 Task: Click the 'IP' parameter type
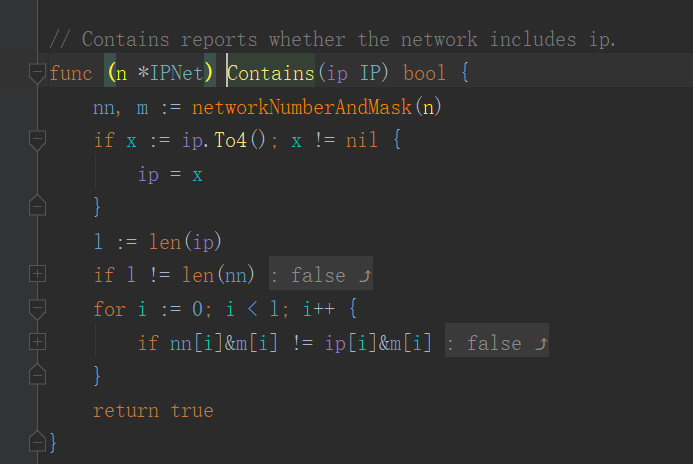[369, 73]
